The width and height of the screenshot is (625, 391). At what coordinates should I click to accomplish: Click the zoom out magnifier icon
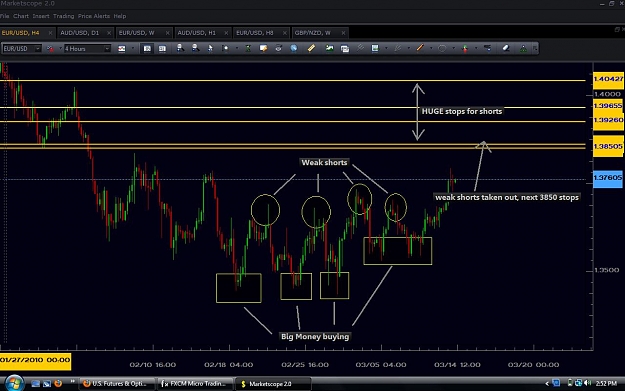[x=195, y=48]
